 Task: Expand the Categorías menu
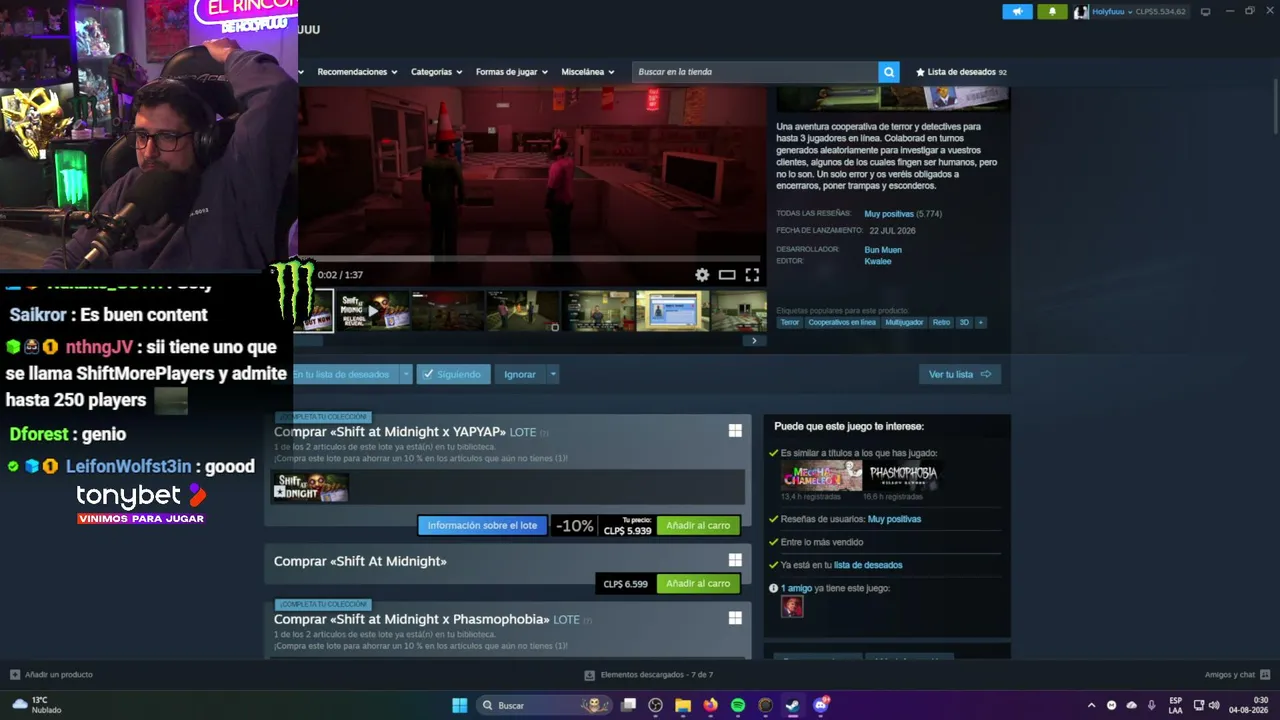click(x=436, y=72)
